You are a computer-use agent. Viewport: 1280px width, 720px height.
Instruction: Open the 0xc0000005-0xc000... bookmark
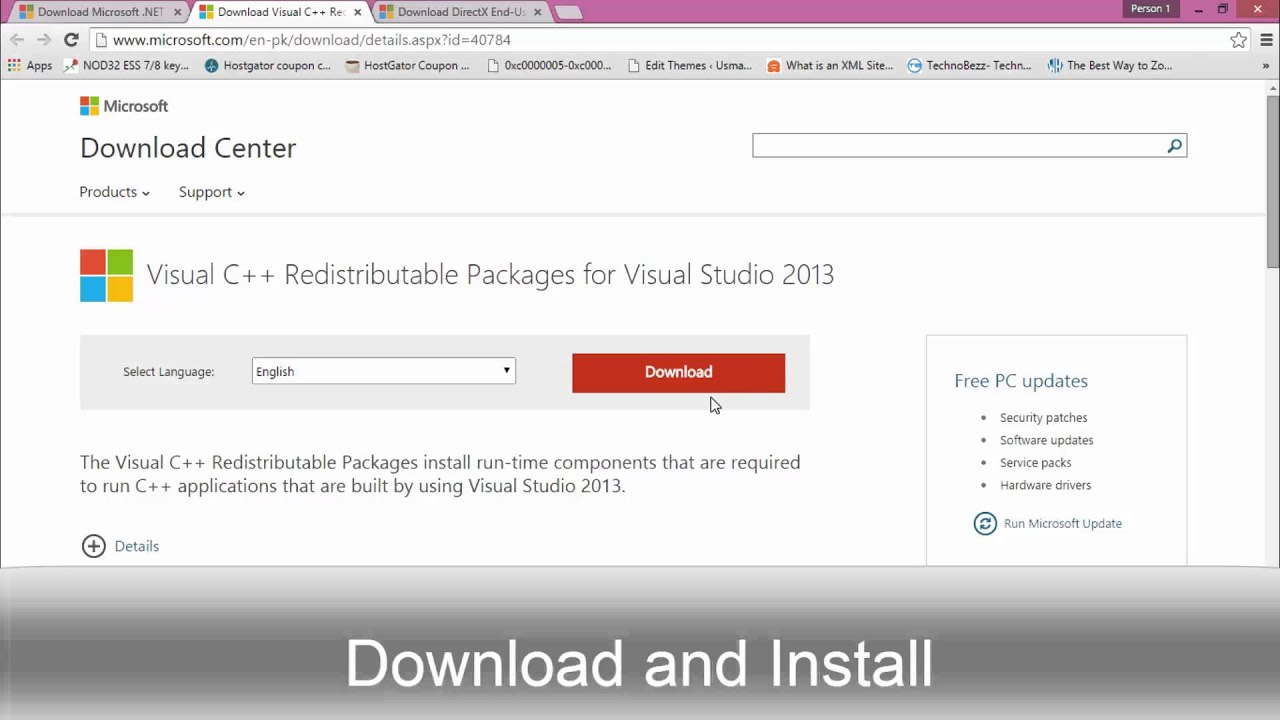[x=549, y=66]
